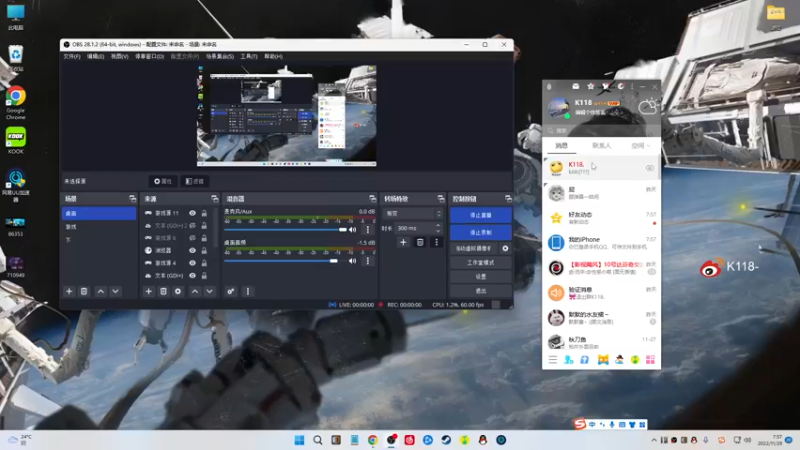Open 工具(T) menu in OBS
This screenshot has height=450, width=800.
(x=249, y=57)
